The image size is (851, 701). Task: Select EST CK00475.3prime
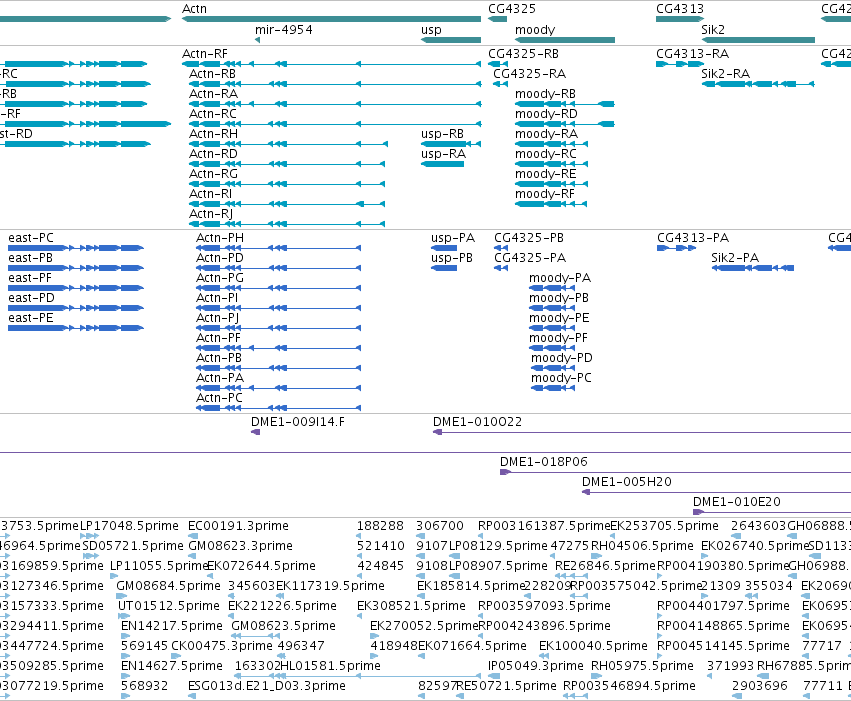222,647
